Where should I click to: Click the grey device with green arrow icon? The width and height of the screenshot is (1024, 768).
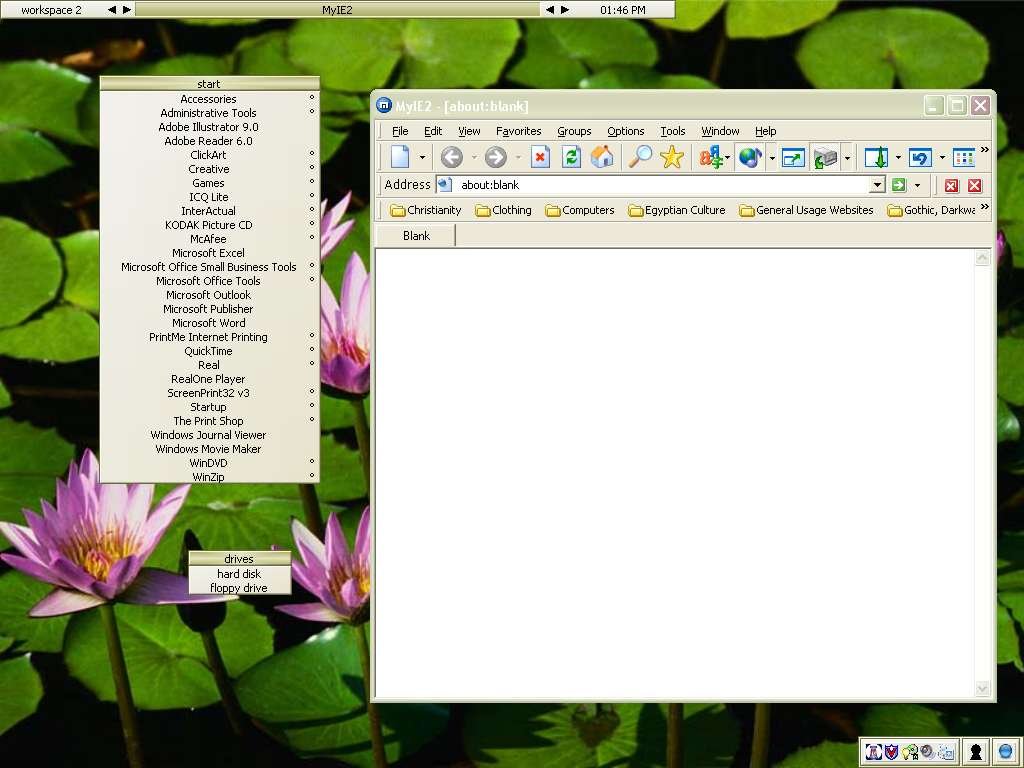pos(825,158)
